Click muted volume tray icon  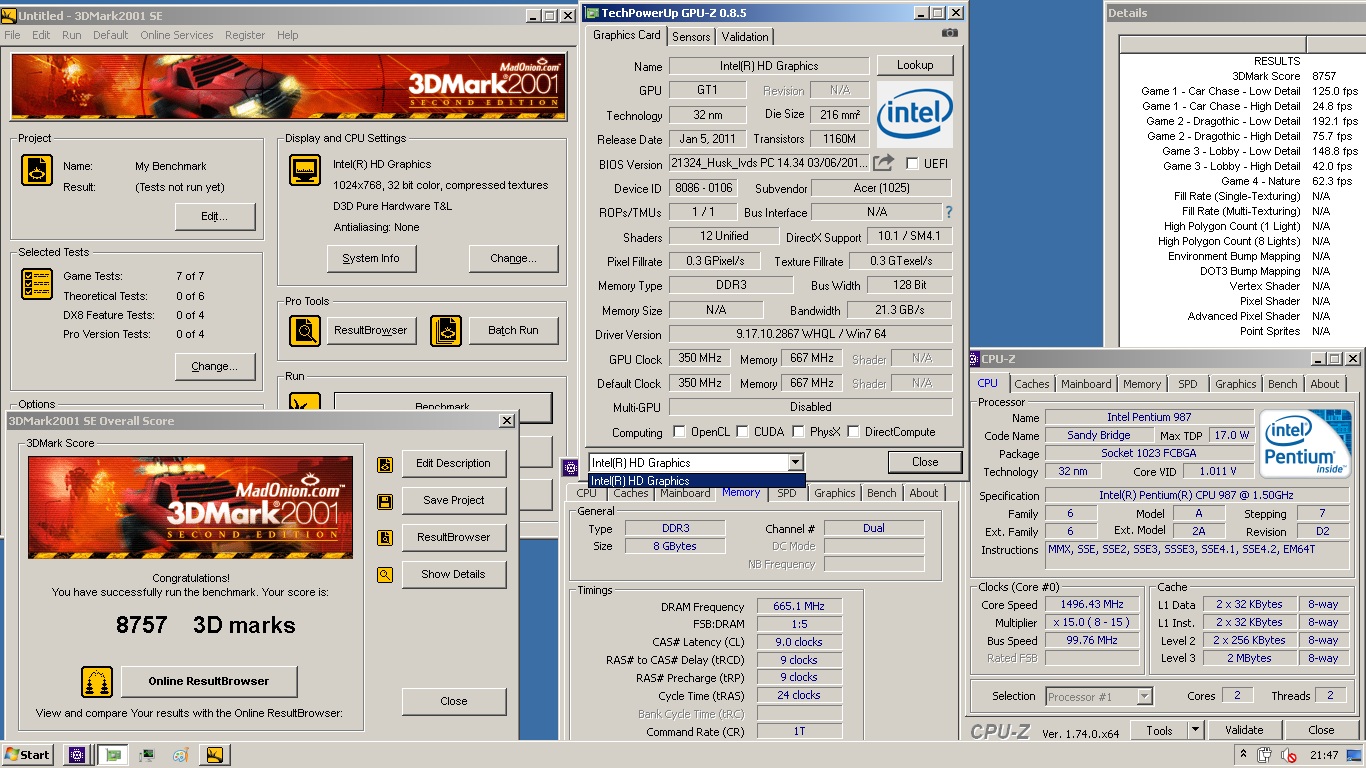[1288, 756]
